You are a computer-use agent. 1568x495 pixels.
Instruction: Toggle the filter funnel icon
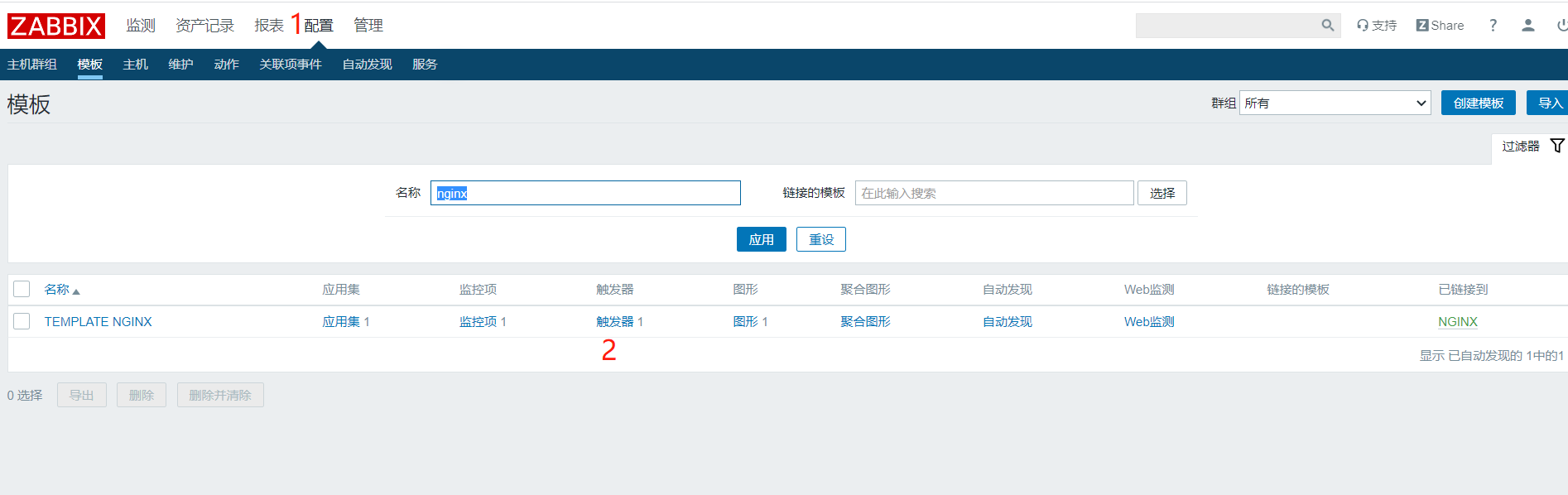point(1557,146)
